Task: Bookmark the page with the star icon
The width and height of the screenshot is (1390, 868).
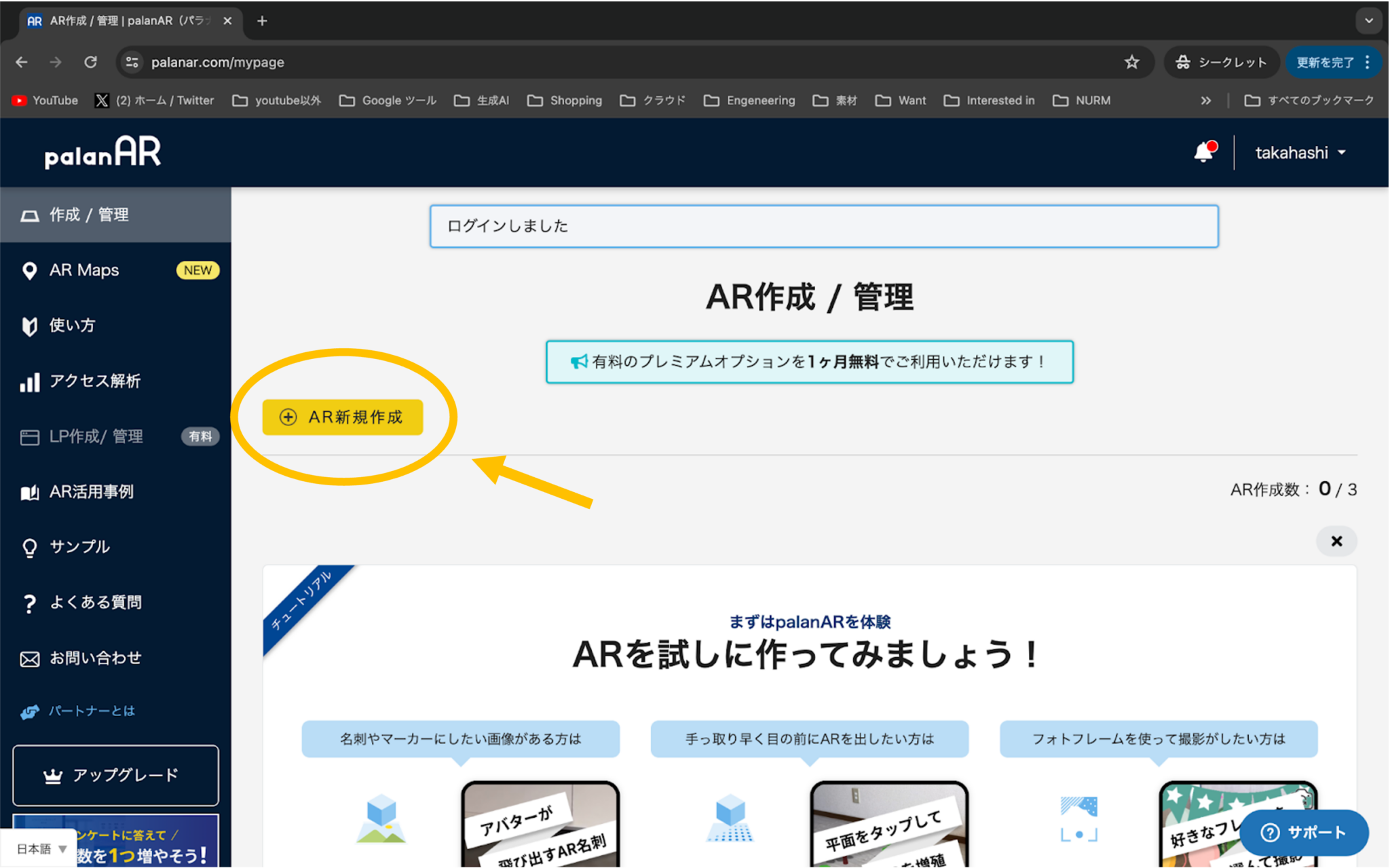Action: 1131,62
